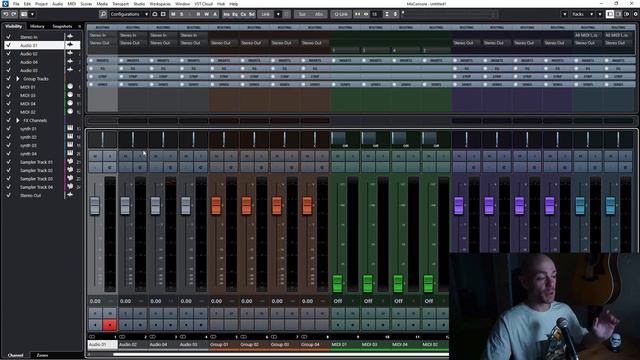
Task: Click the Ins bypass button in toolbar
Action: pyautogui.click(x=227, y=14)
